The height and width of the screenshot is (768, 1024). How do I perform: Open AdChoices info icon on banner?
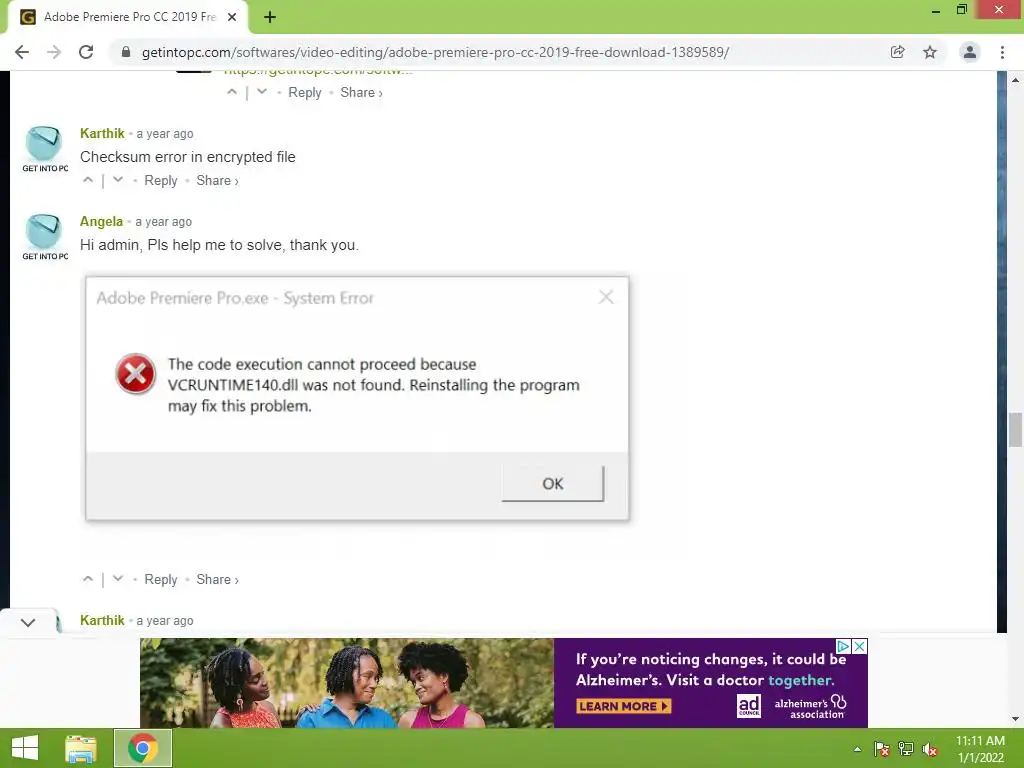pyautogui.click(x=844, y=646)
